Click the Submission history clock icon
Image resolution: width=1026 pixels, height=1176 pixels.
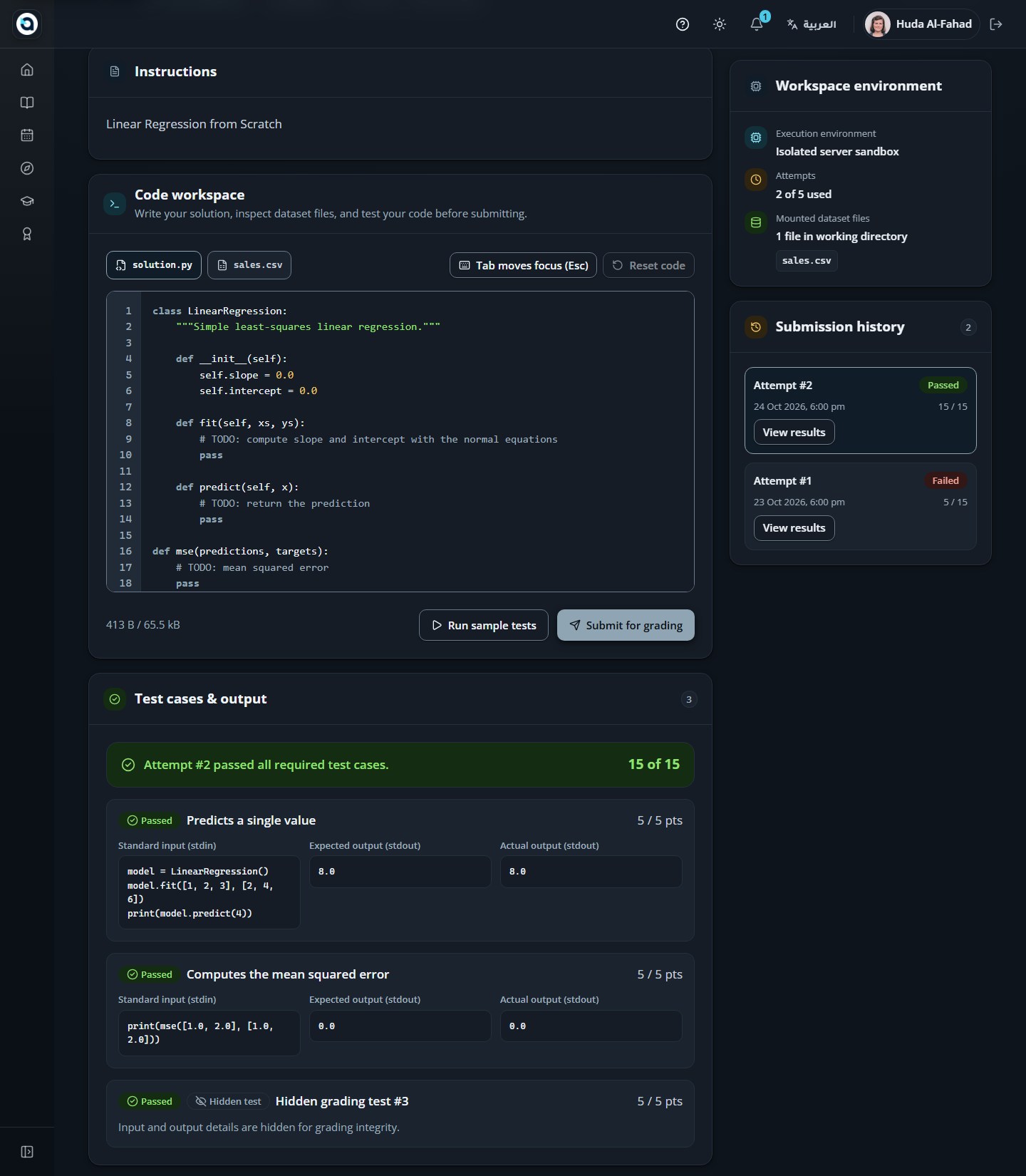tap(756, 327)
